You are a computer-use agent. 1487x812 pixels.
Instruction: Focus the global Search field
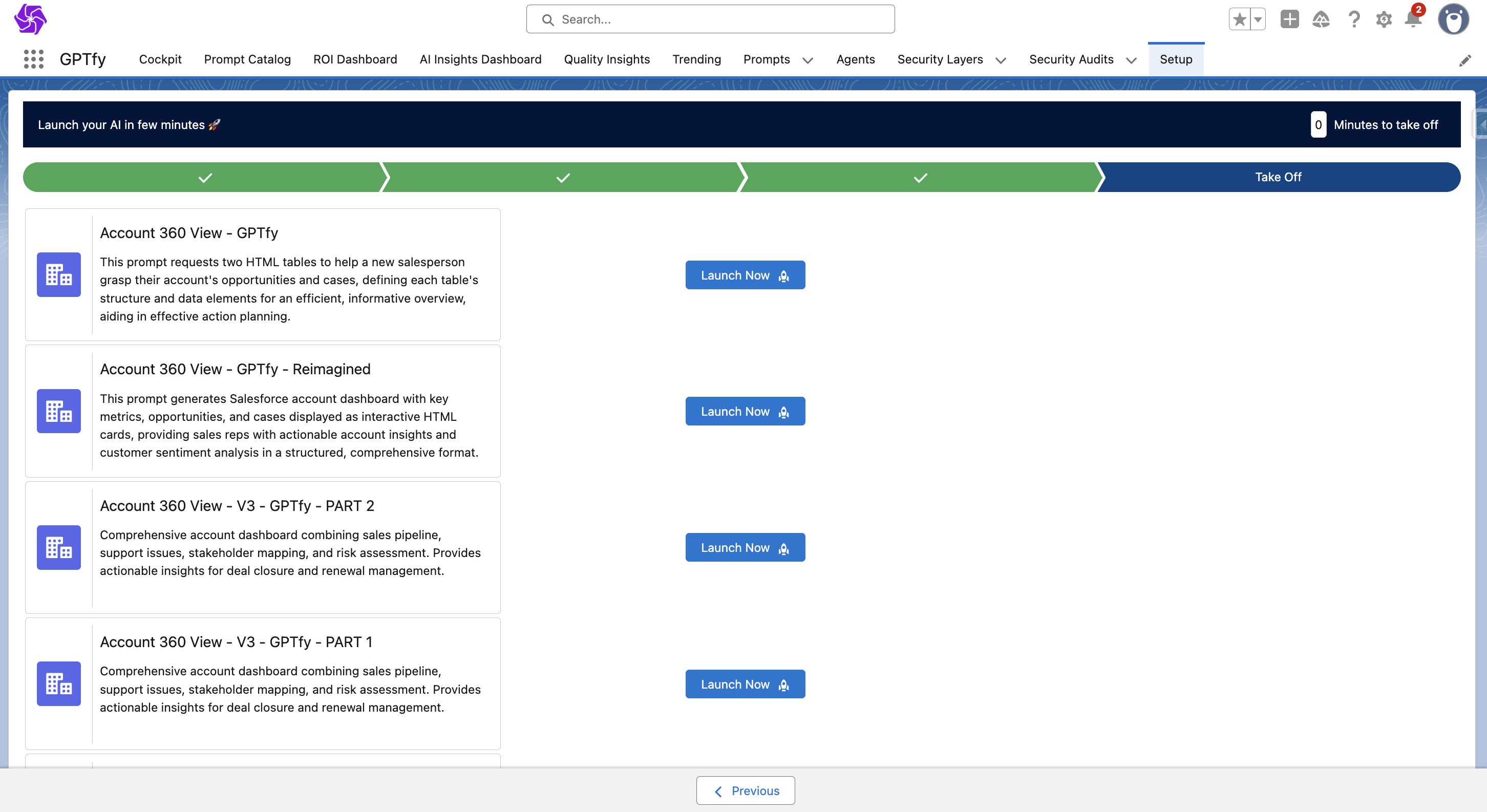pos(710,19)
